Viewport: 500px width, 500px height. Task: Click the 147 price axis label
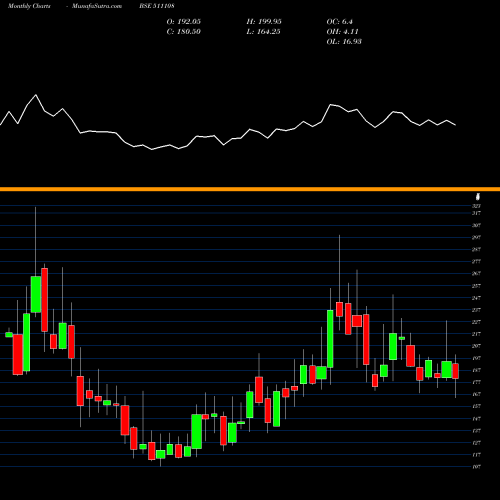click(476, 418)
